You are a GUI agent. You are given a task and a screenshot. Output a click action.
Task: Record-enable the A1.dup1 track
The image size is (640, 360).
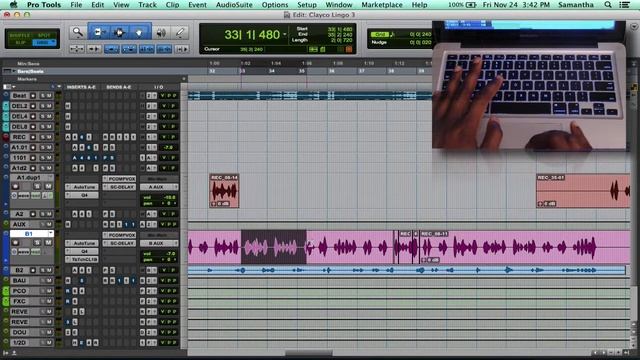16,186
